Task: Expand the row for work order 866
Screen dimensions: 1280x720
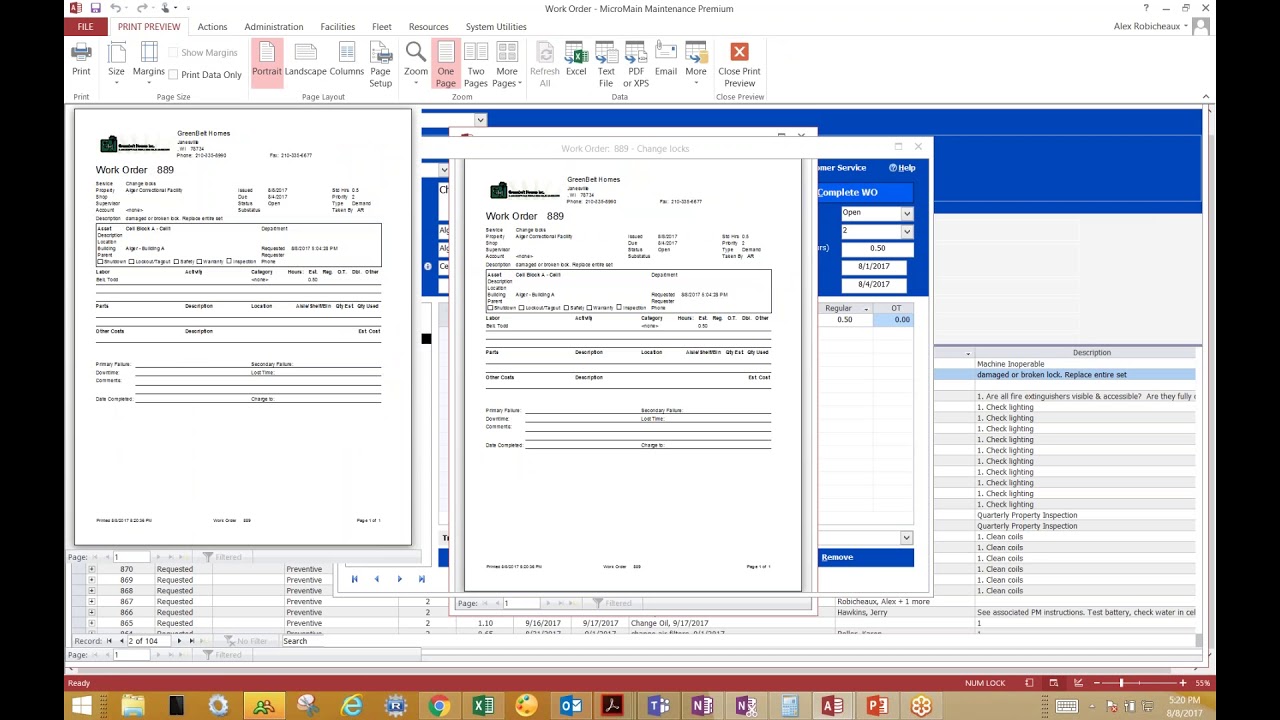Action: 91,613
